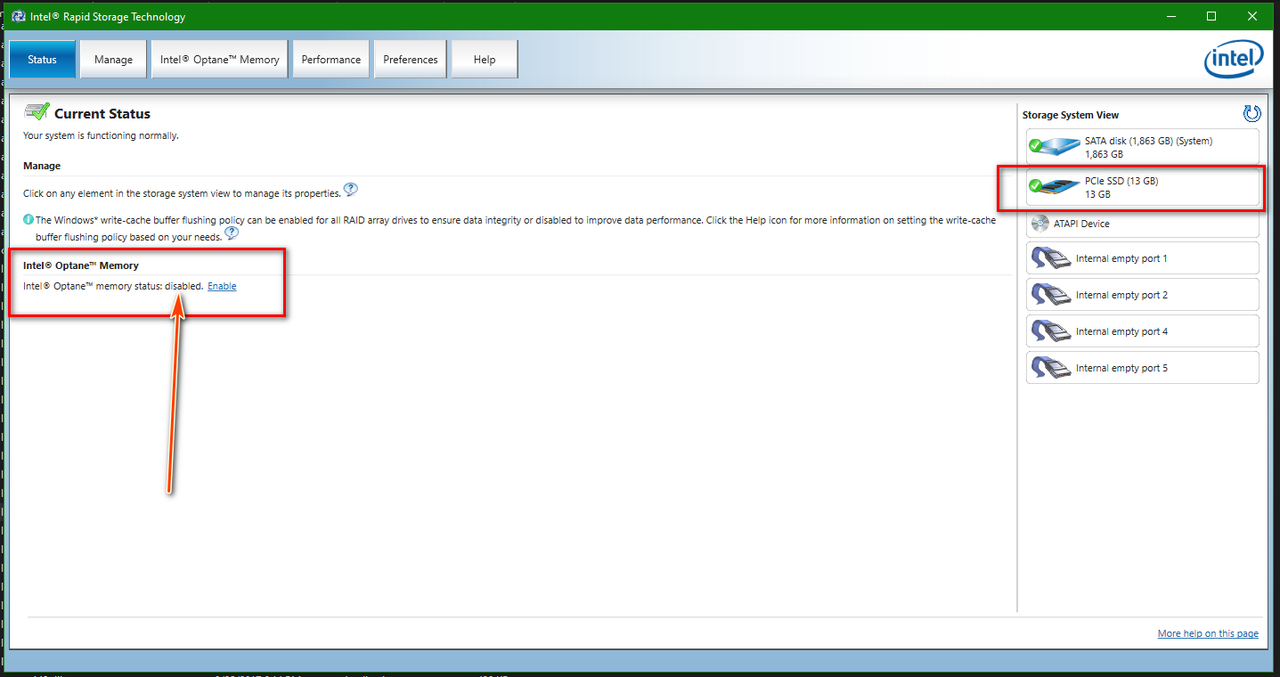Click the Internal empty port 2 cable icon
The image size is (1280, 677).
point(1050,295)
